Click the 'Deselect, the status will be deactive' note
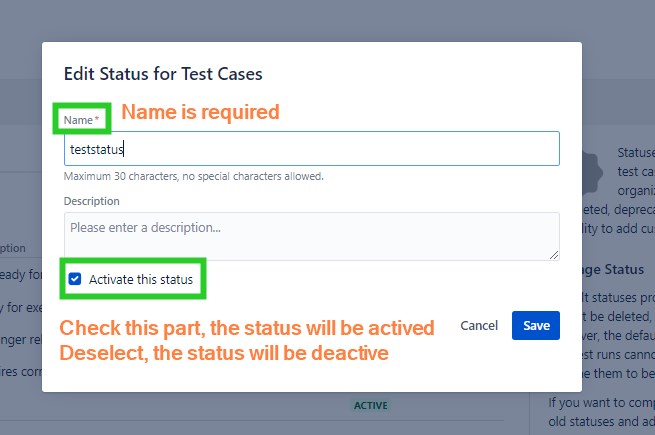 222,353
